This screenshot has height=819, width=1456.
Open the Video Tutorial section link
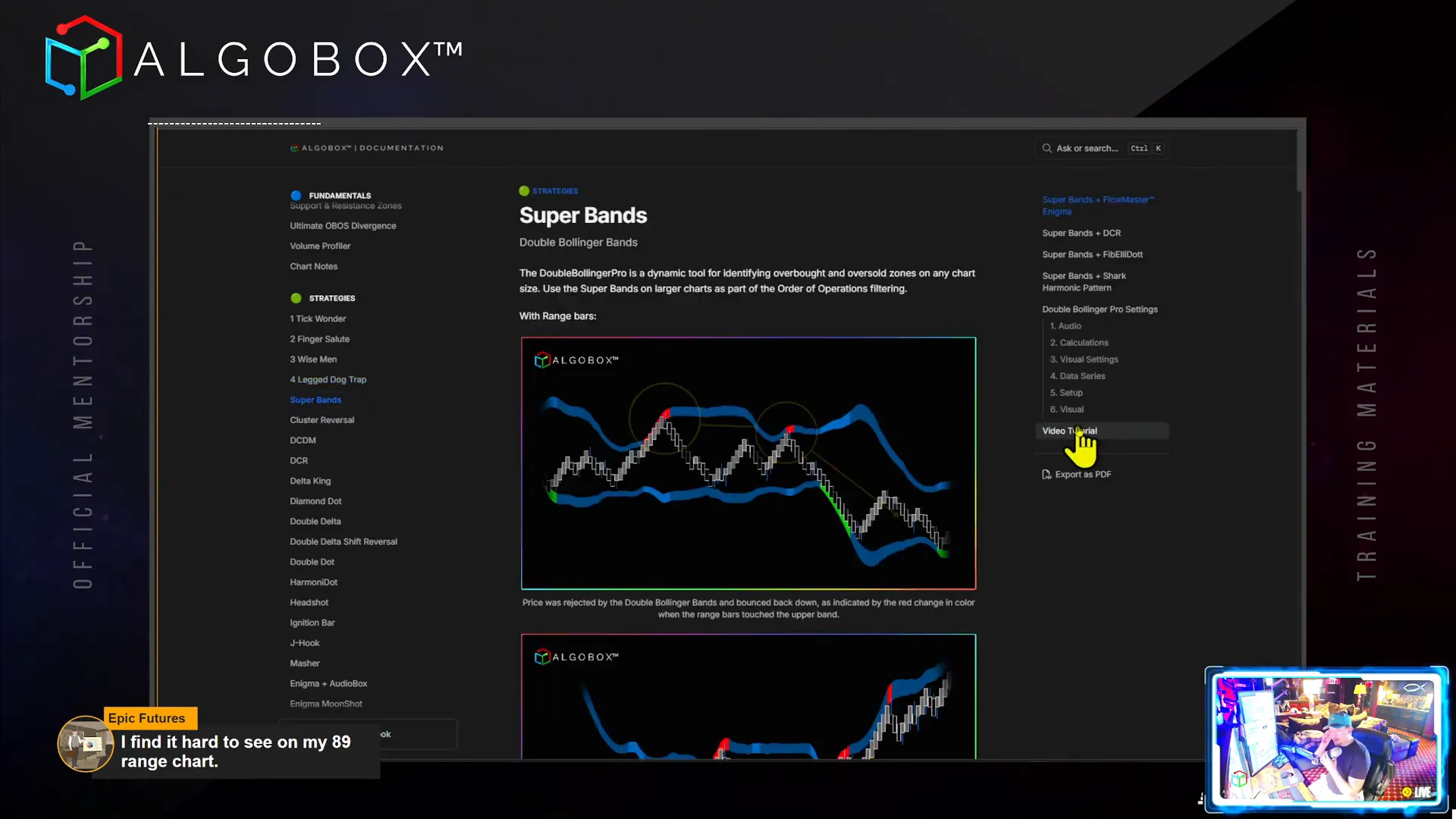[1102, 431]
